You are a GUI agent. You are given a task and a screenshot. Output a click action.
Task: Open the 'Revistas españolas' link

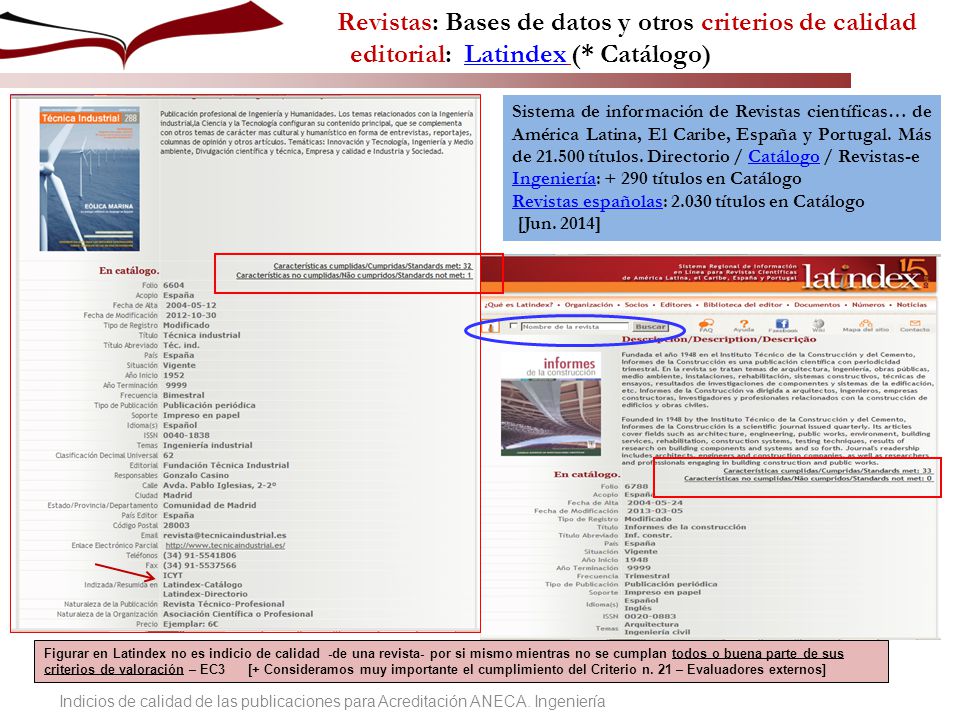coord(587,201)
